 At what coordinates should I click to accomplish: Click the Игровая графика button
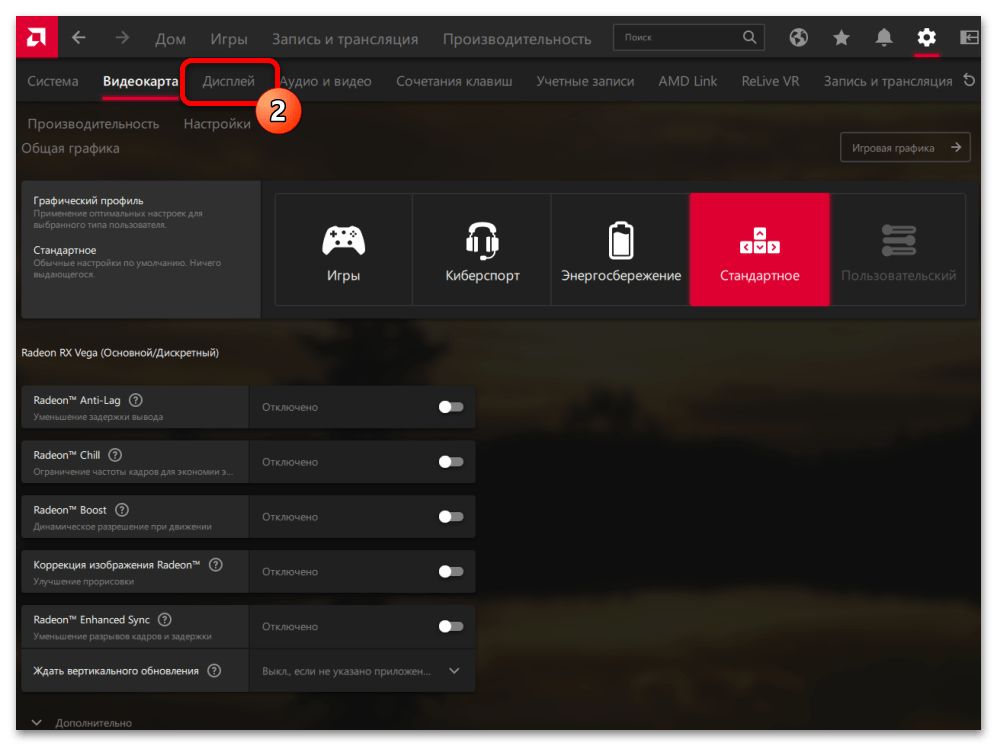(x=905, y=148)
